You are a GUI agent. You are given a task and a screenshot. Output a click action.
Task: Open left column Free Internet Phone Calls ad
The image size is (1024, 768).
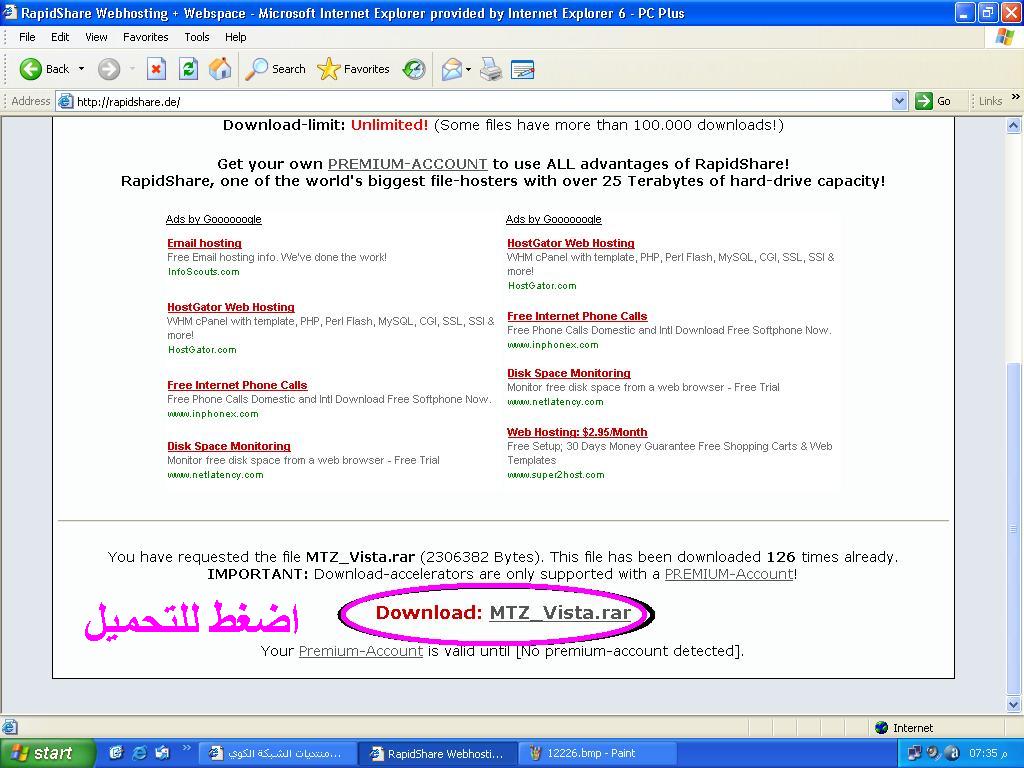(237, 385)
